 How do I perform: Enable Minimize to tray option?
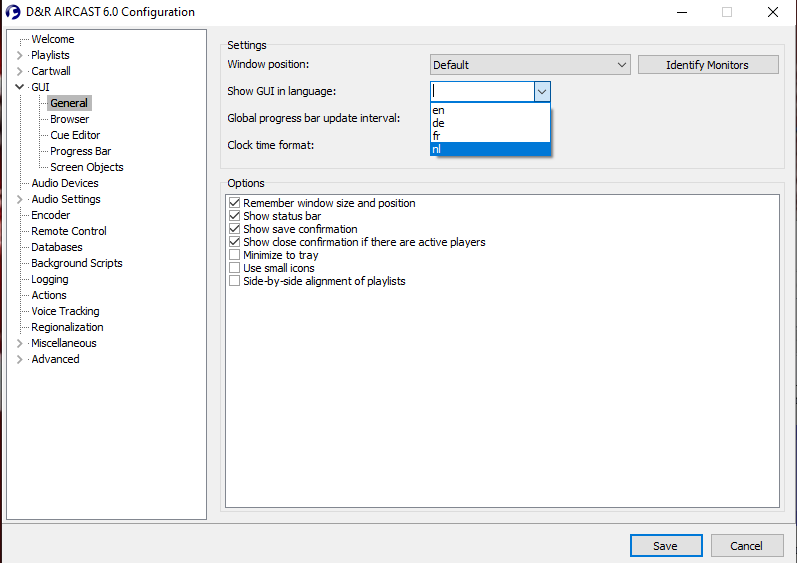point(235,255)
